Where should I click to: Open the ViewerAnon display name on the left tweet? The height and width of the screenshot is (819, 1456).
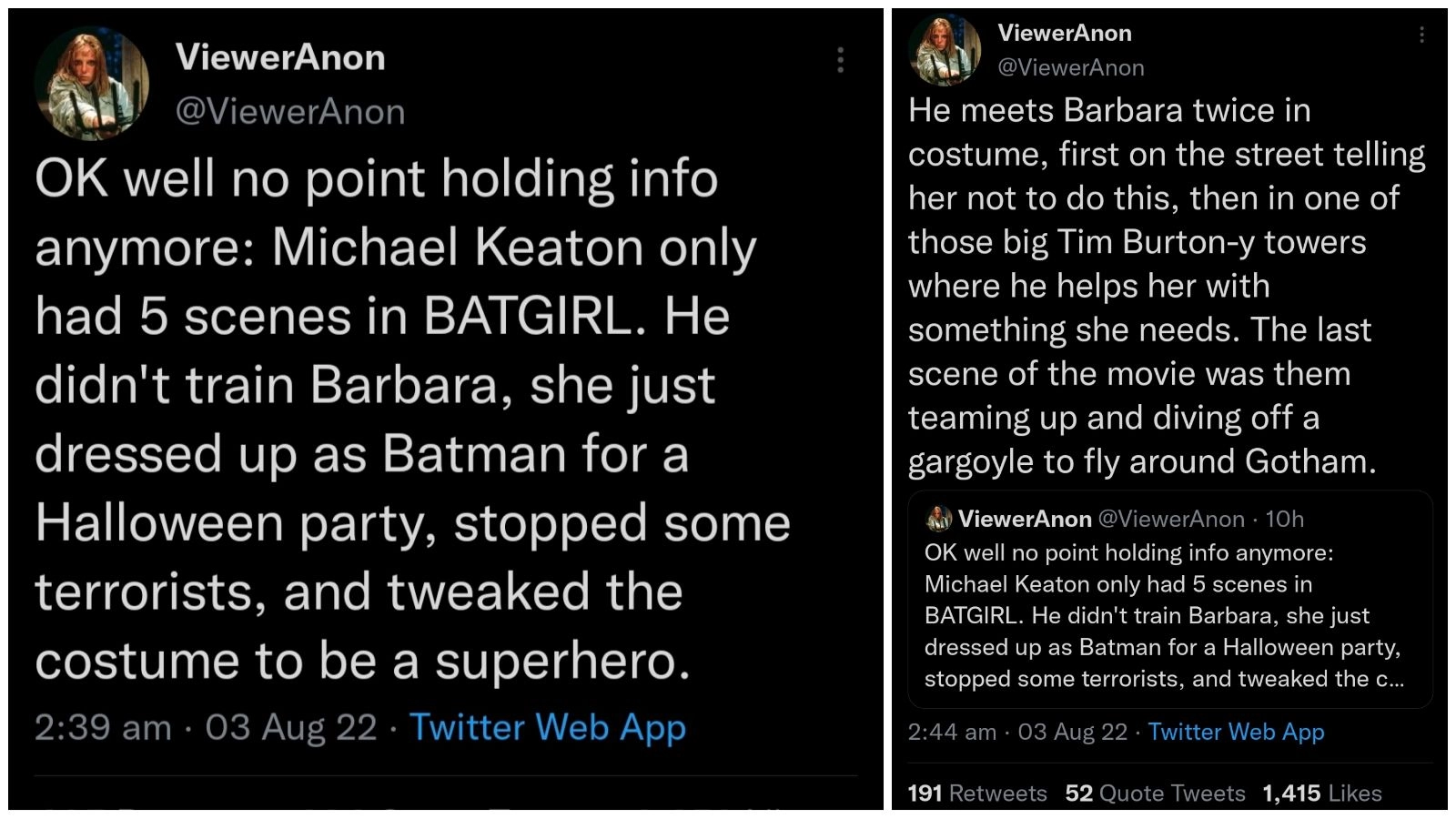click(x=280, y=57)
